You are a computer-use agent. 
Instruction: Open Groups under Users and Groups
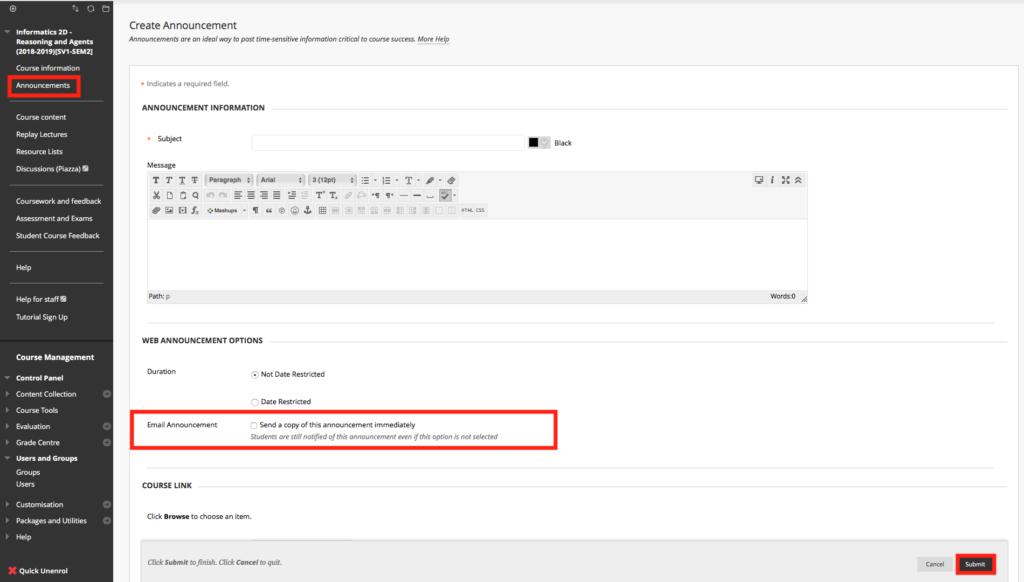[x=28, y=472]
